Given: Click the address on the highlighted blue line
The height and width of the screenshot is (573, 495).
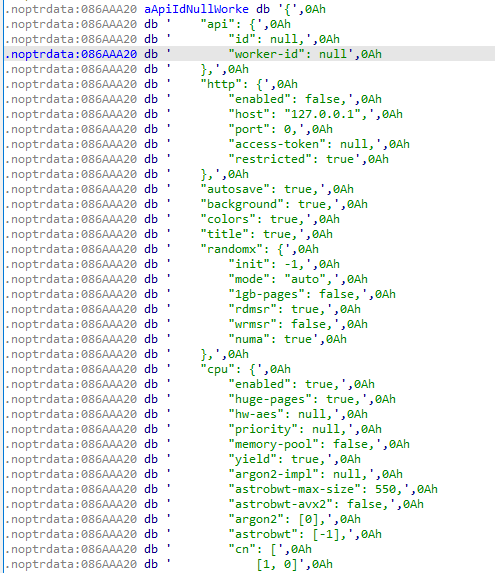Looking at the screenshot, I should pyautogui.click(x=71, y=54).
